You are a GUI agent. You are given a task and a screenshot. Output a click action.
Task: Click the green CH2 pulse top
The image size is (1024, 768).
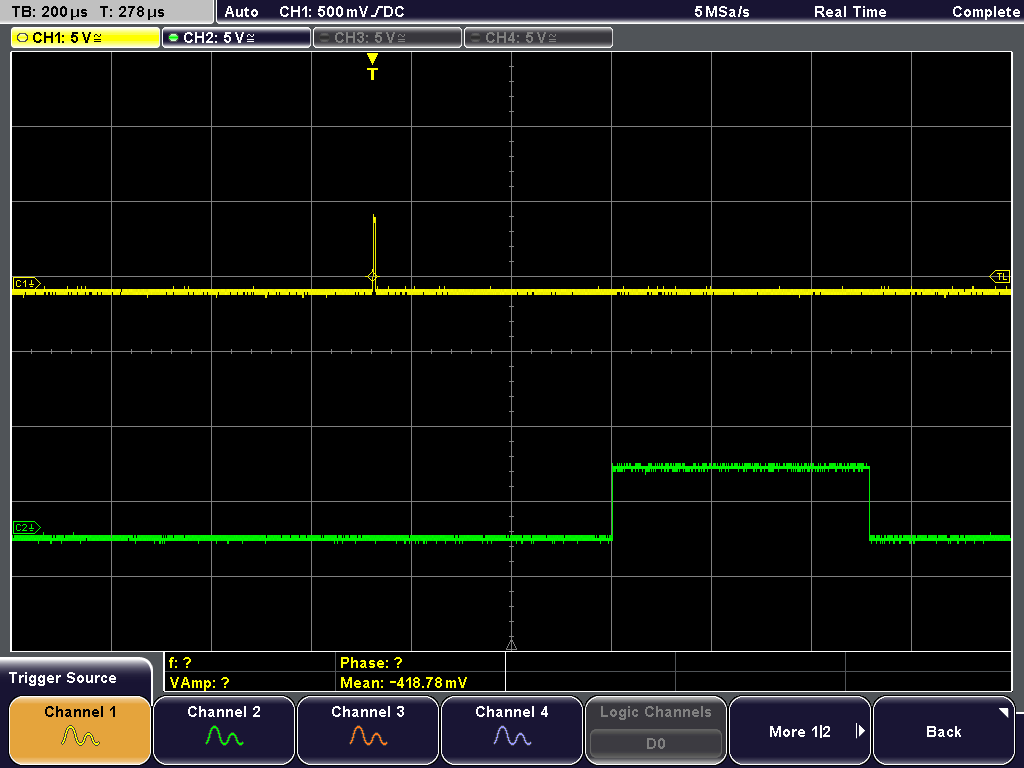click(x=741, y=467)
